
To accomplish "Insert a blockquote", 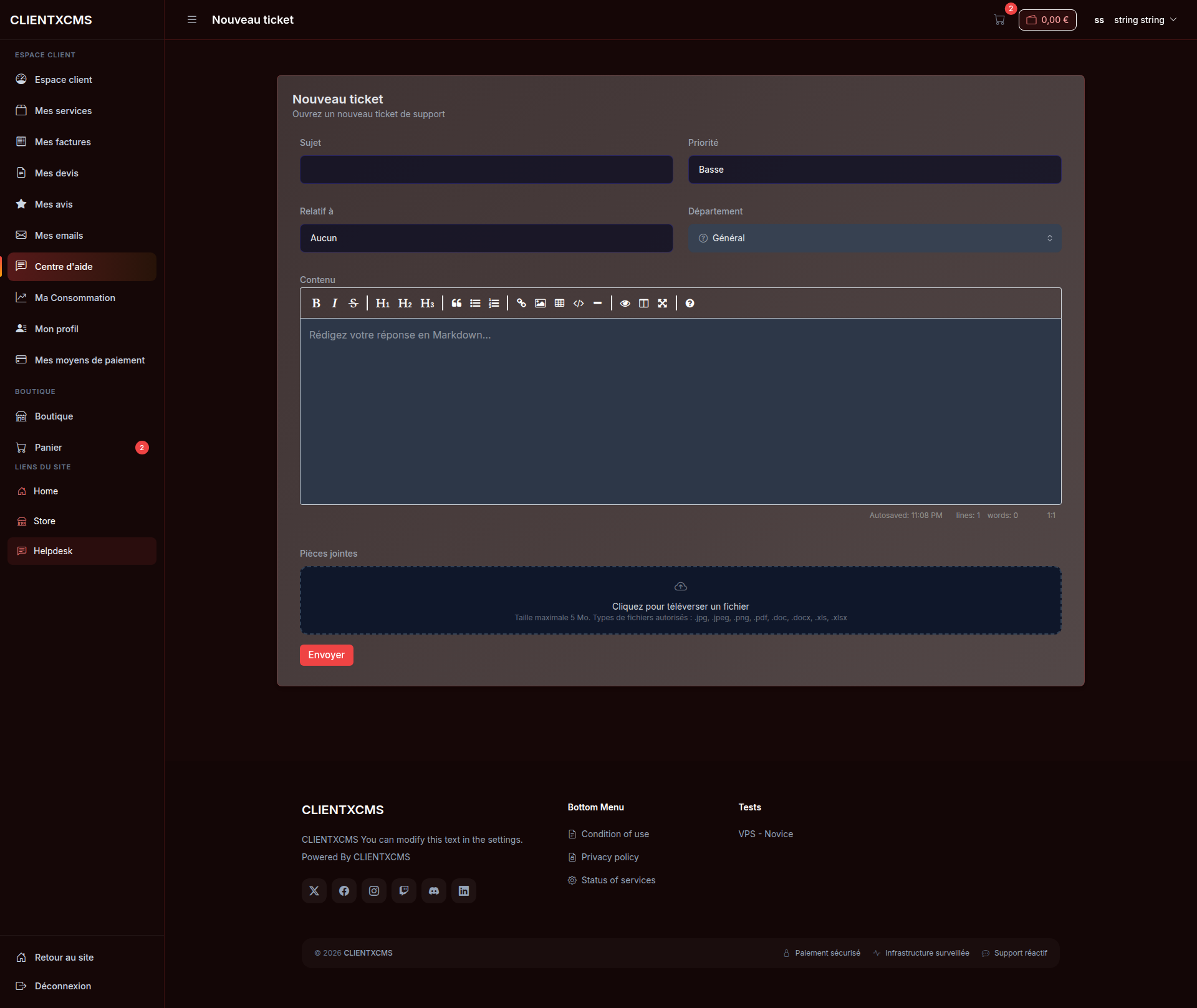I will (456, 304).
